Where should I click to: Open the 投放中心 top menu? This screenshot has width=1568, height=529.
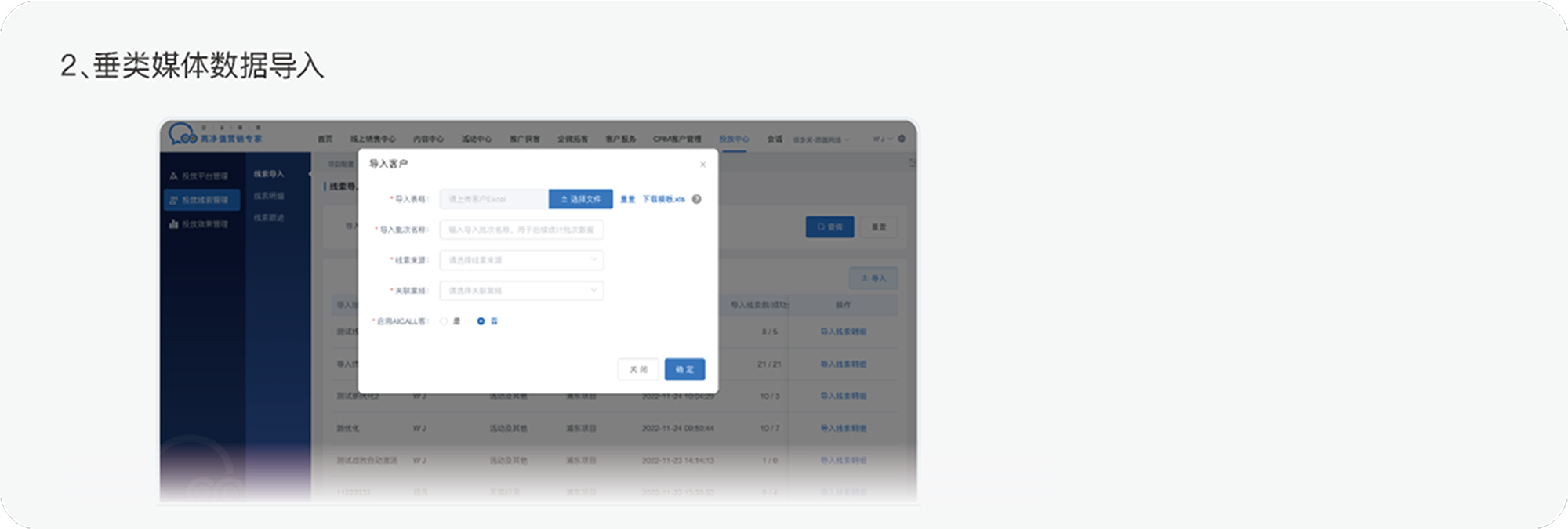[734, 139]
